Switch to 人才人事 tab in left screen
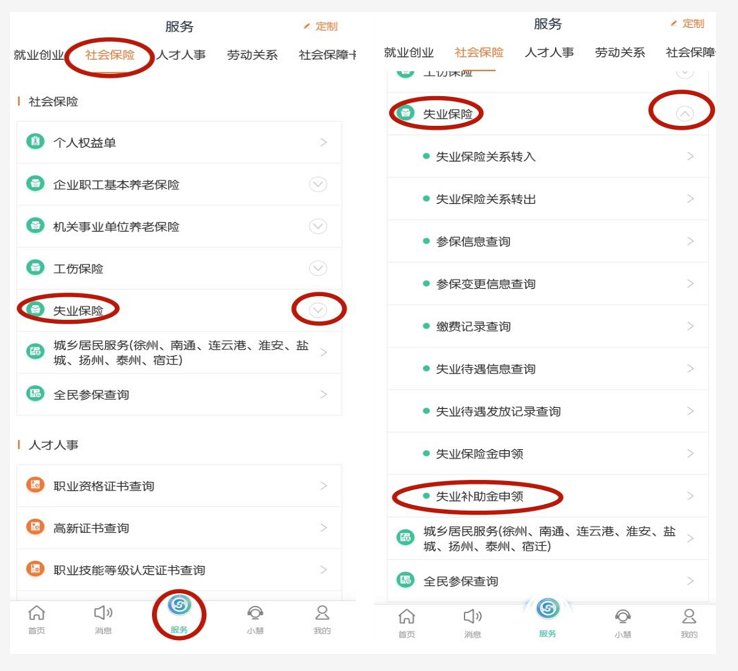This screenshot has height=671, width=738. 181,55
